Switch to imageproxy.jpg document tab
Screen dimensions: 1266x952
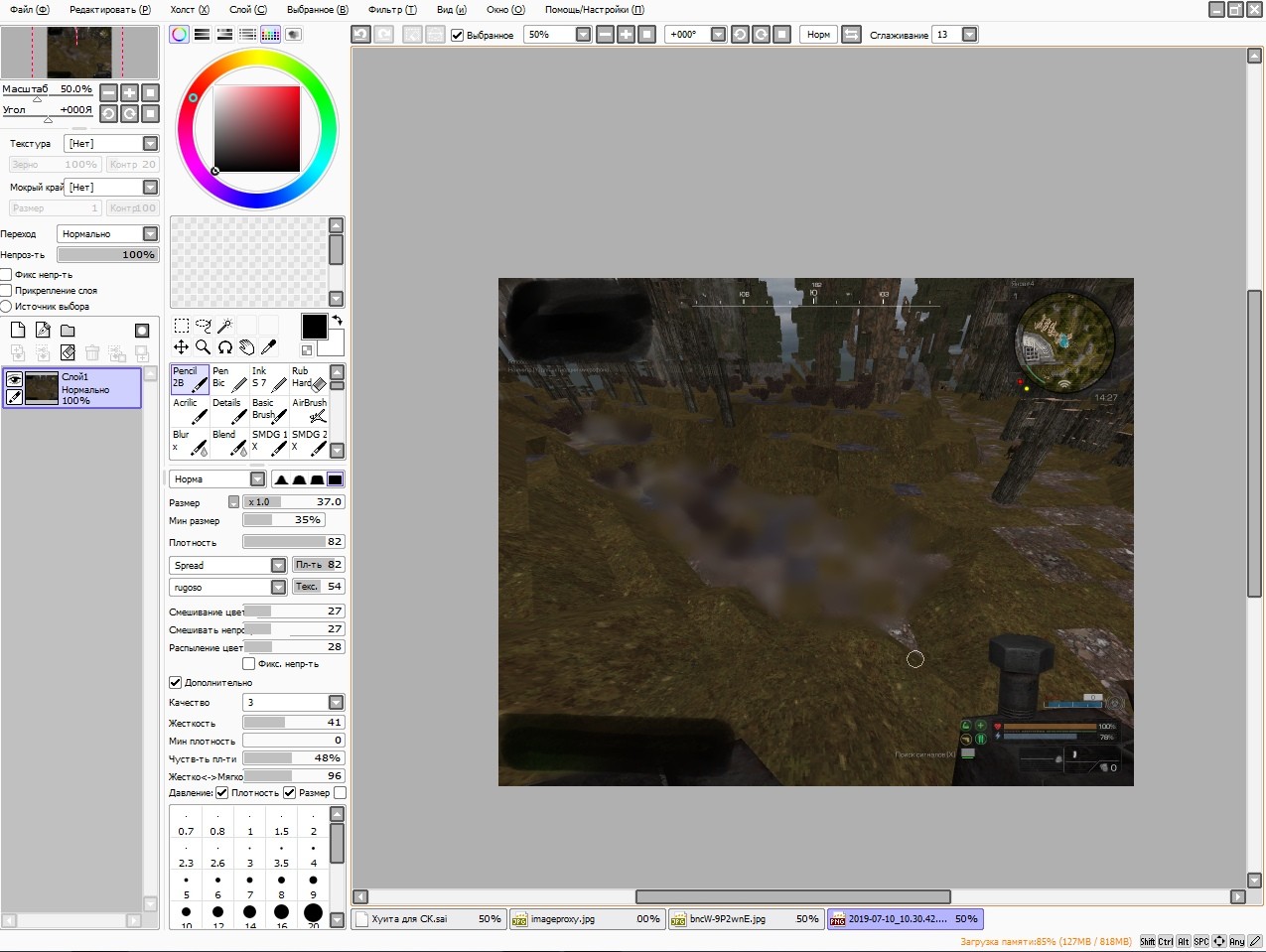click(x=587, y=919)
